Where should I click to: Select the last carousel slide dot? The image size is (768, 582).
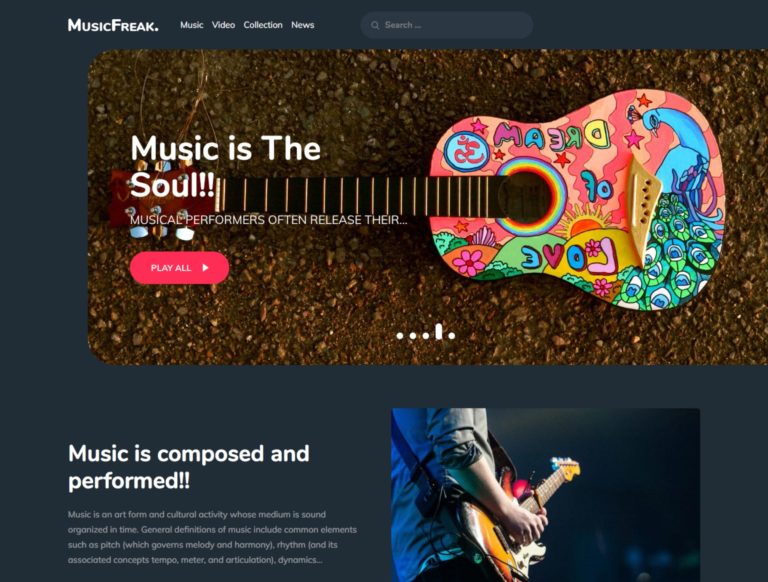452,336
